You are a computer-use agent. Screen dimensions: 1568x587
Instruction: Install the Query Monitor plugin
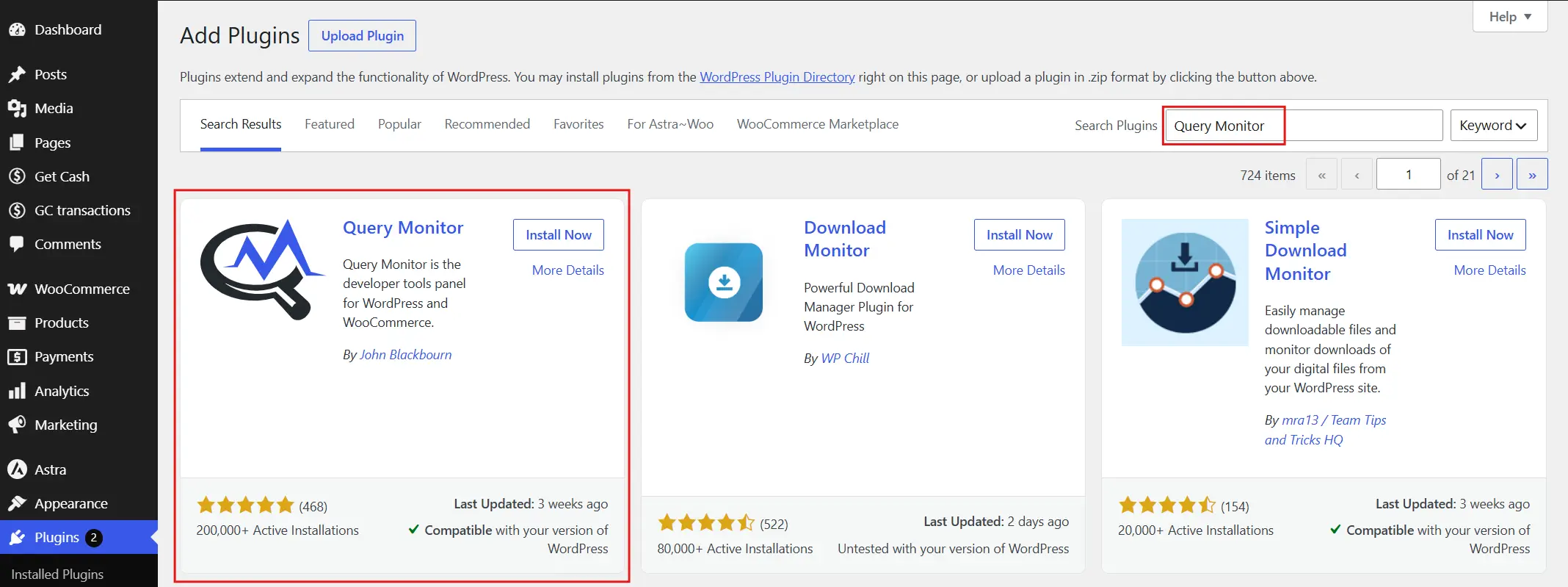pos(559,235)
